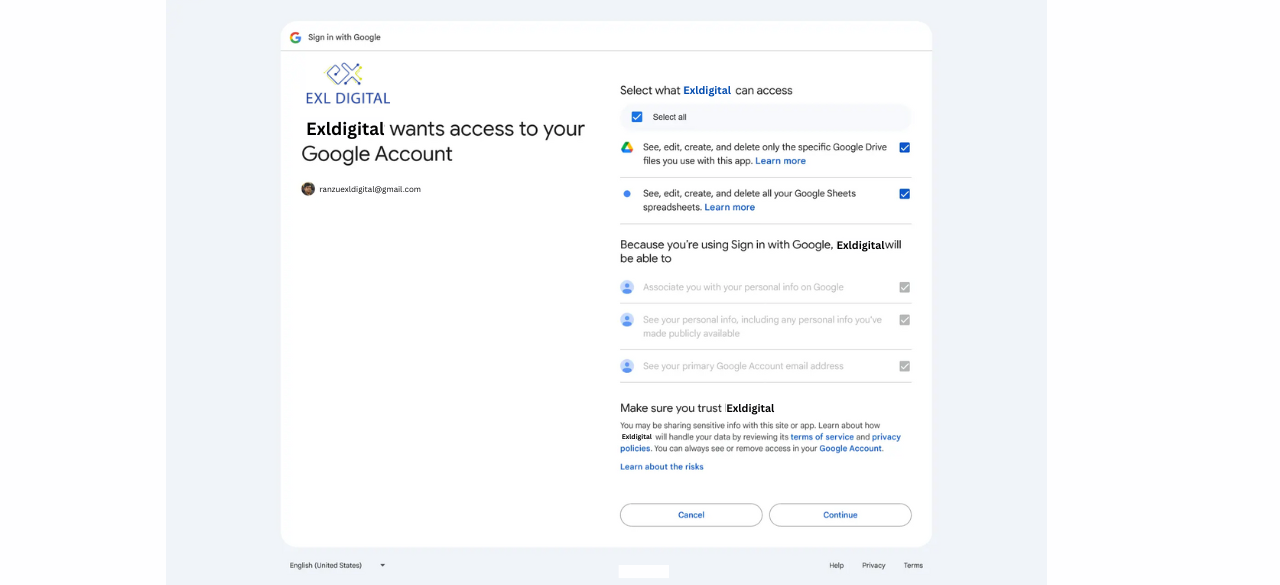Click the text 'See your primary Google Account email address'
Image resolution: width=1280 pixels, height=585 pixels.
(743, 366)
